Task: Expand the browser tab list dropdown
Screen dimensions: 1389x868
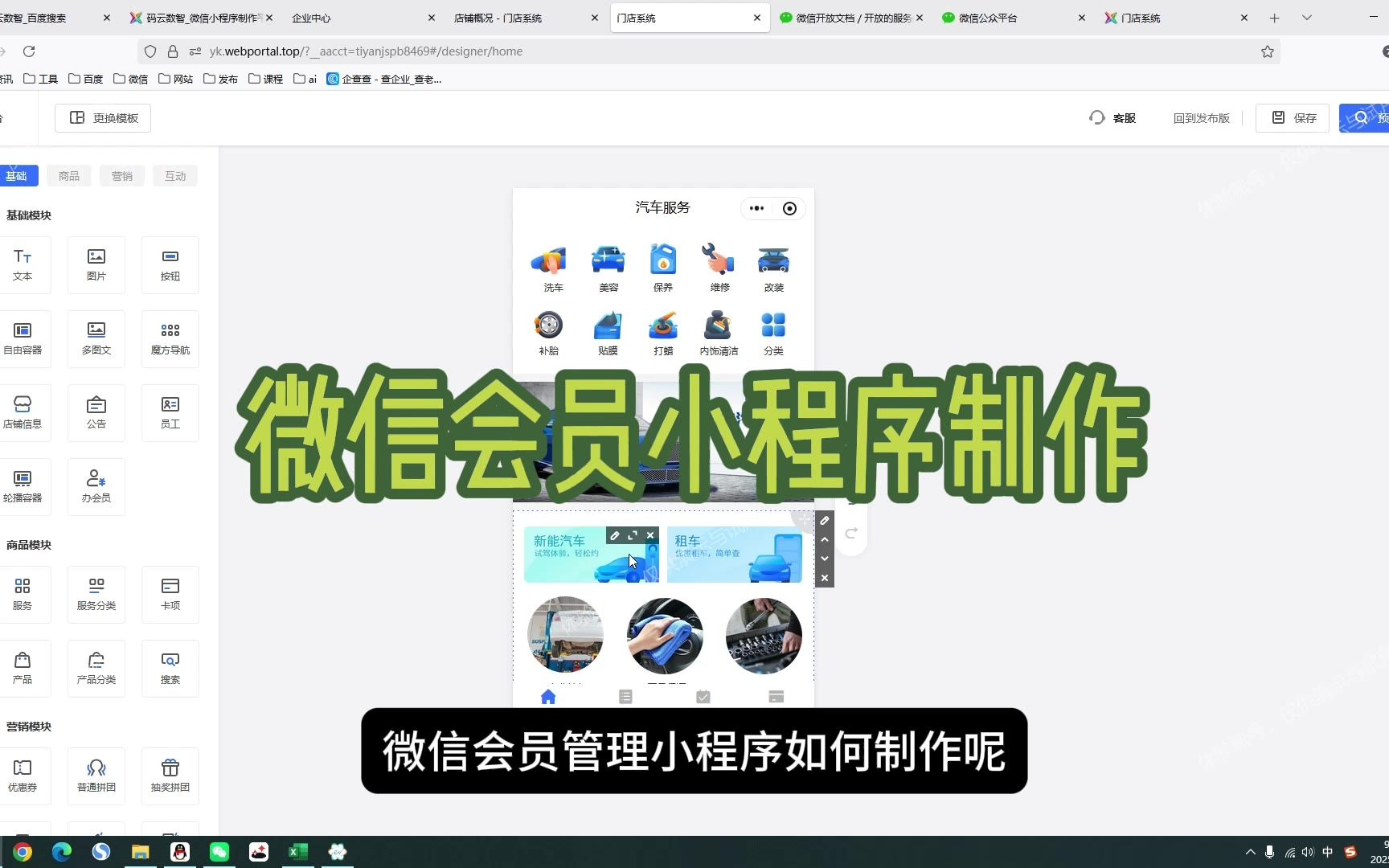Action: (x=1307, y=18)
